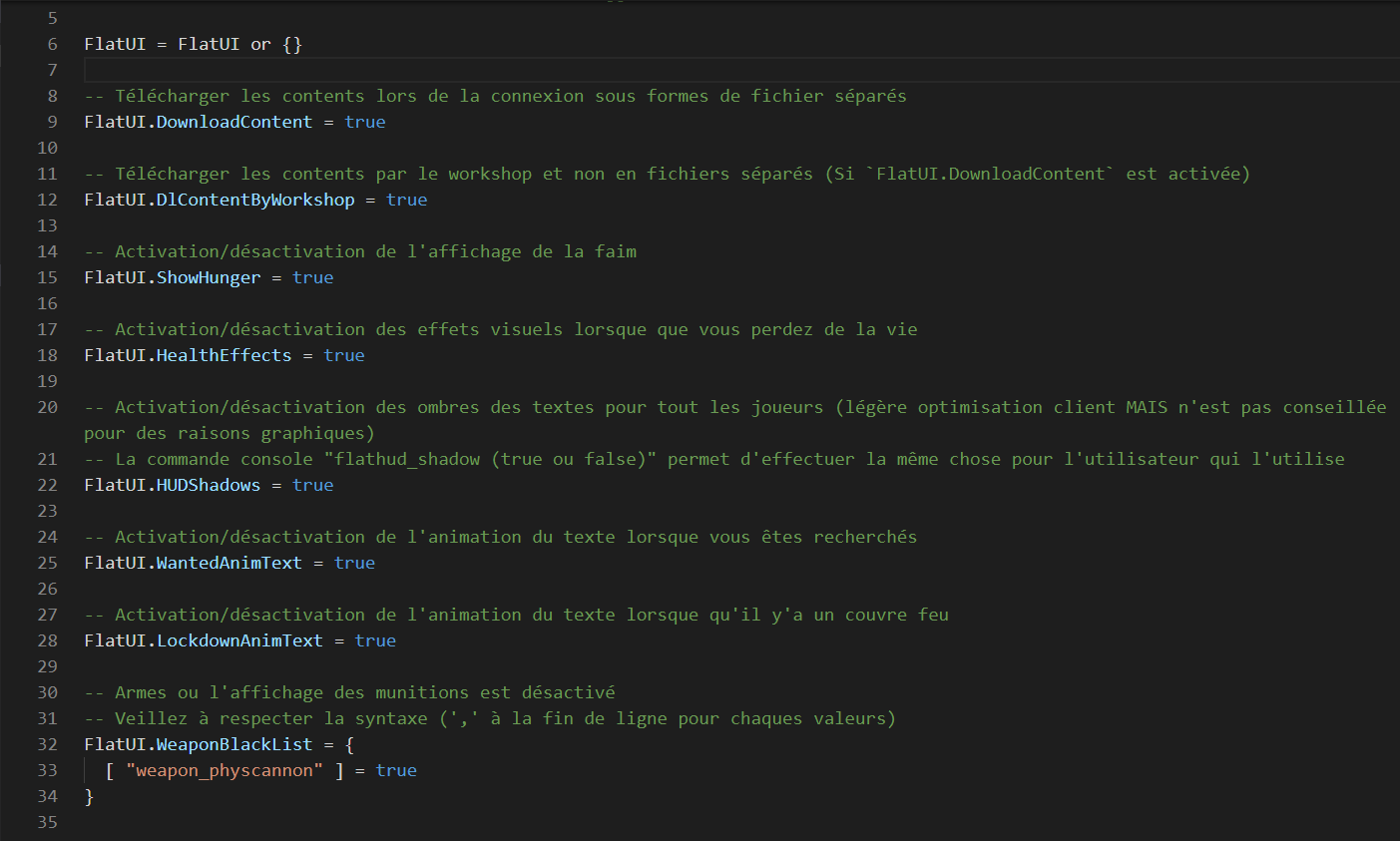The image size is (1400, 841).
Task: Click the comment "Armes ou l'affichage des munitions est désactivé"
Action: pos(349,692)
